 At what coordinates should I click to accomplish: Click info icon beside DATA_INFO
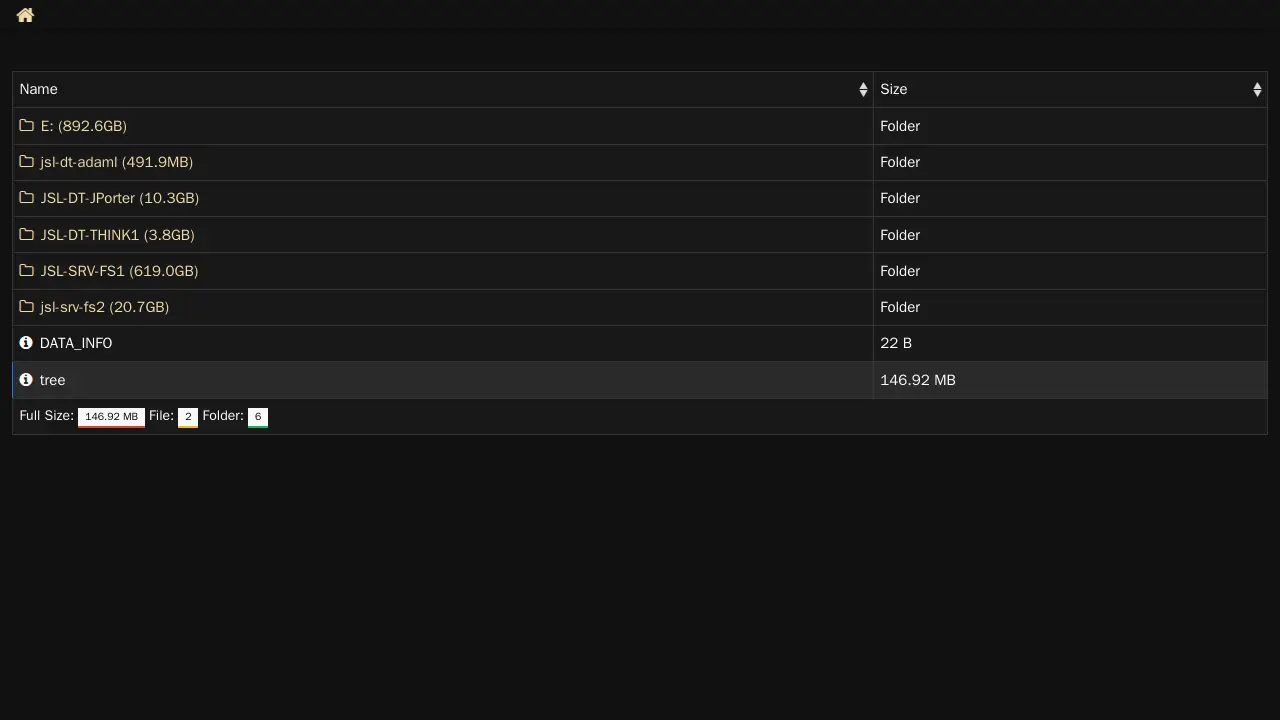coord(26,343)
